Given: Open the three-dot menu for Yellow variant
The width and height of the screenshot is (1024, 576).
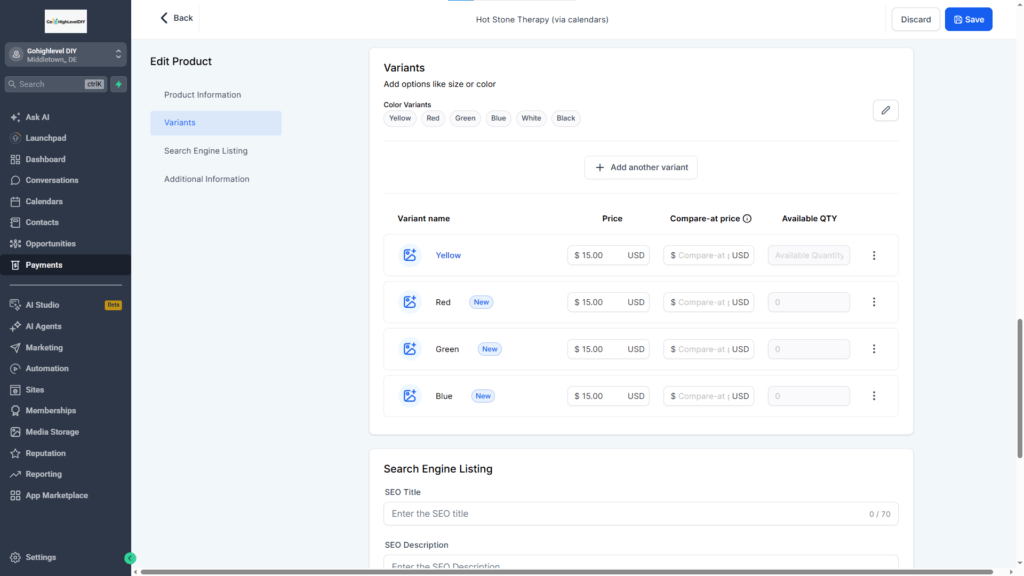Looking at the screenshot, I should point(874,255).
